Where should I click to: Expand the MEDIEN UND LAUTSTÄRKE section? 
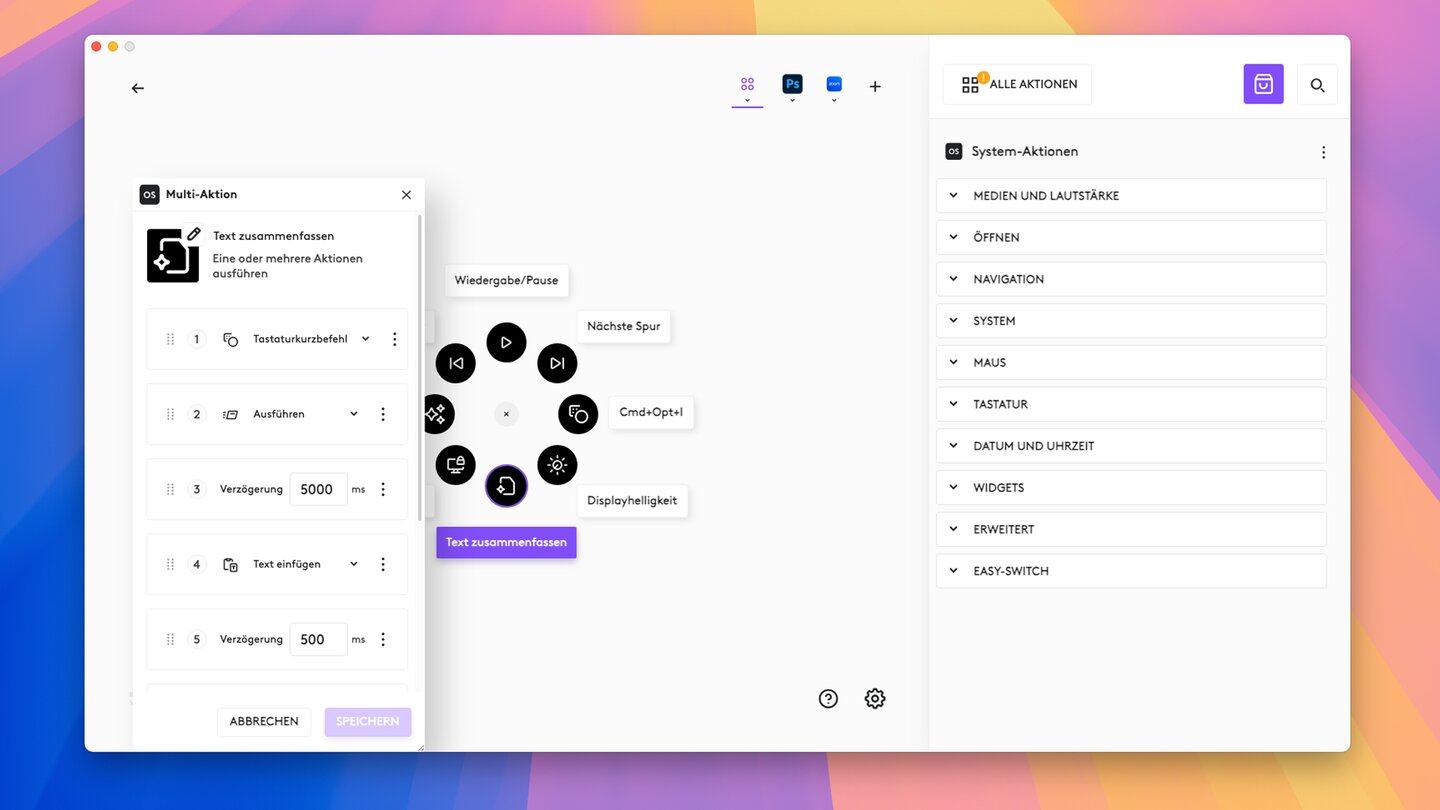(1131, 196)
